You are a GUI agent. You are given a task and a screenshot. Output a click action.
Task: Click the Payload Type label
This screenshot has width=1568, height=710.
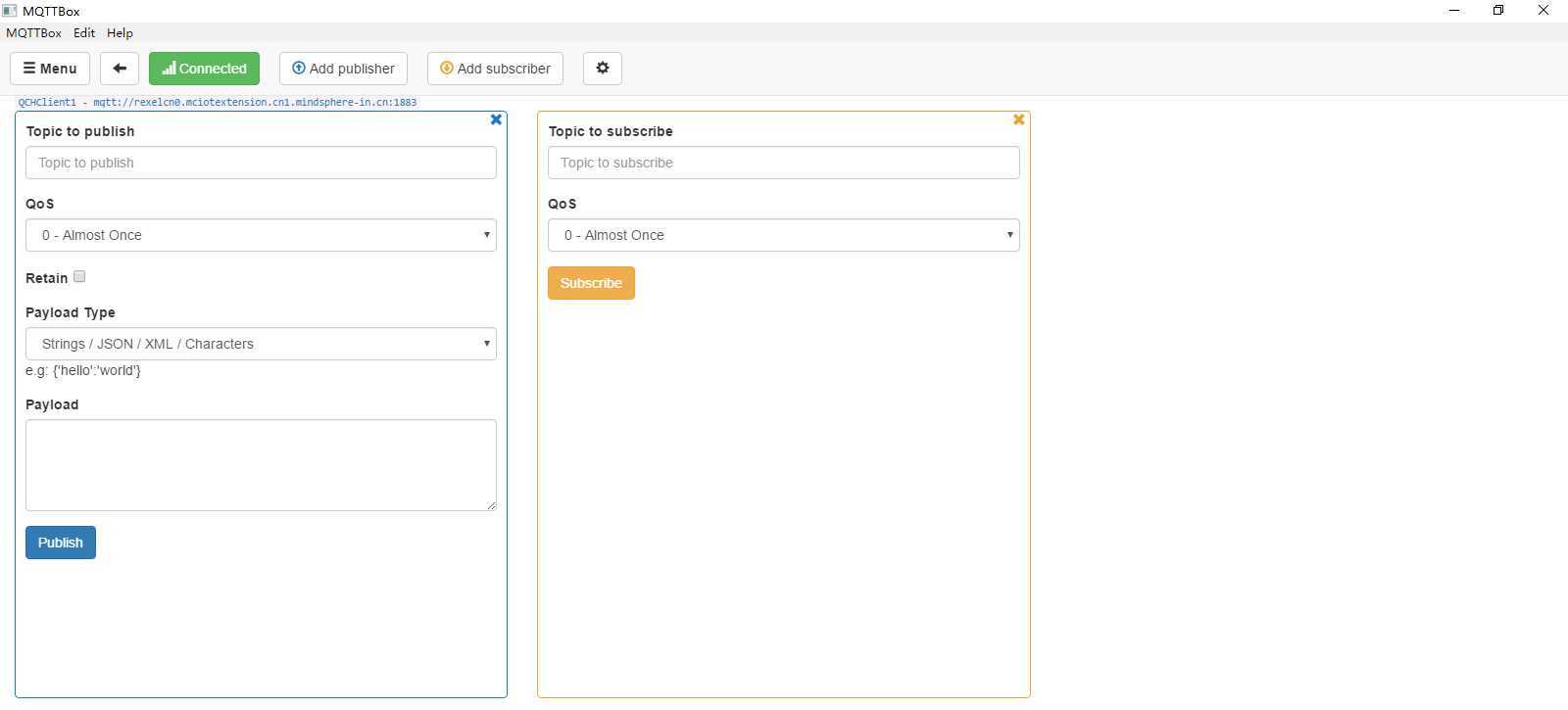click(x=71, y=312)
